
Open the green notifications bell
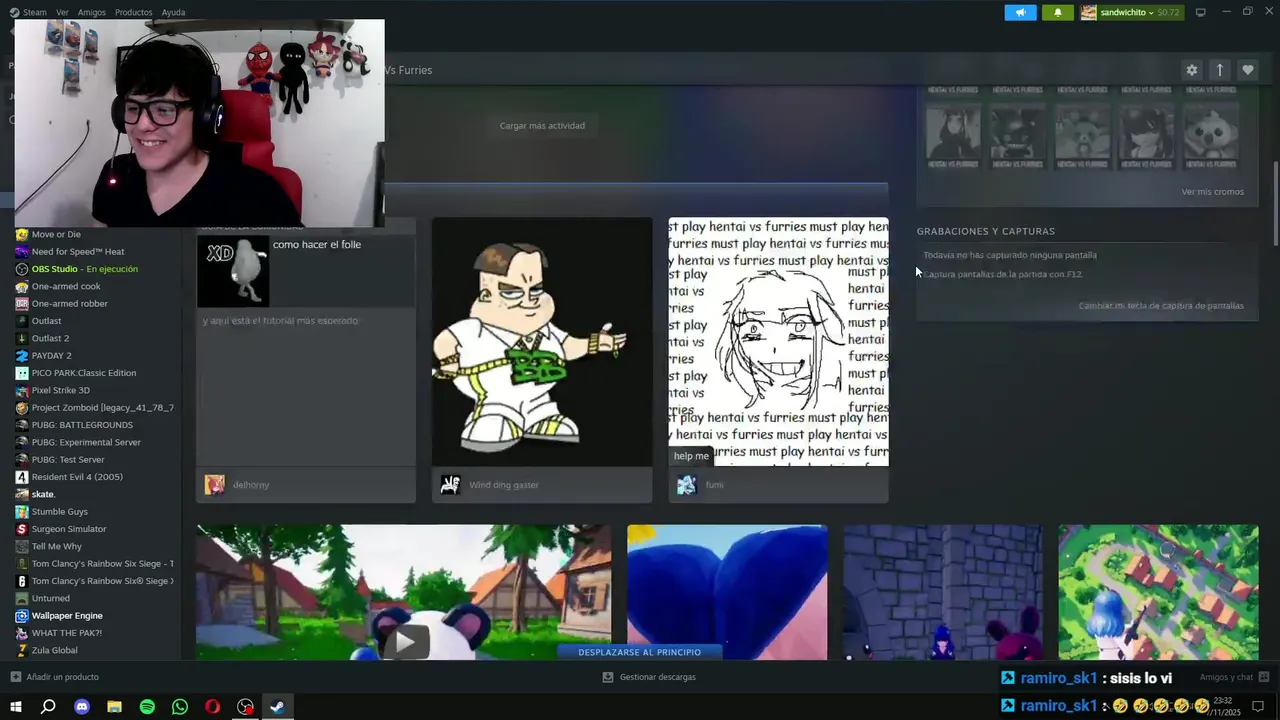pyautogui.click(x=1057, y=12)
